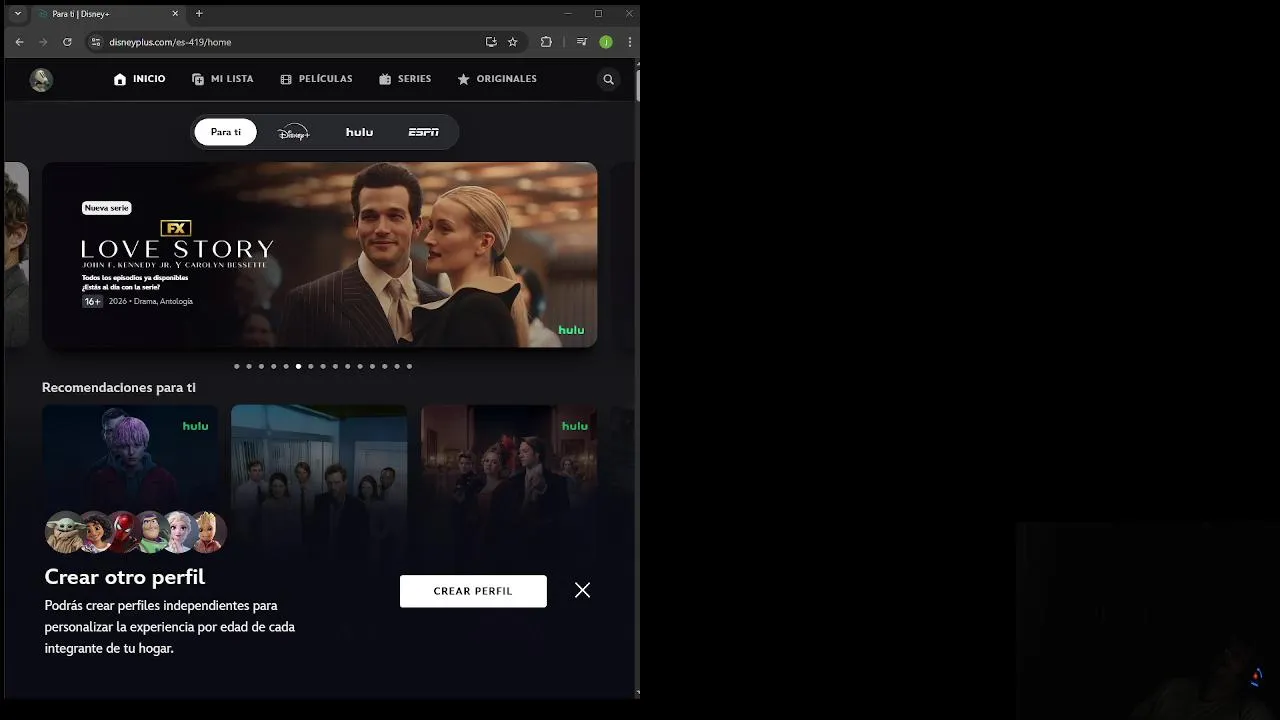The image size is (1280, 720).
Task: Open media controls icon in toolbar
Action: pyautogui.click(x=582, y=42)
